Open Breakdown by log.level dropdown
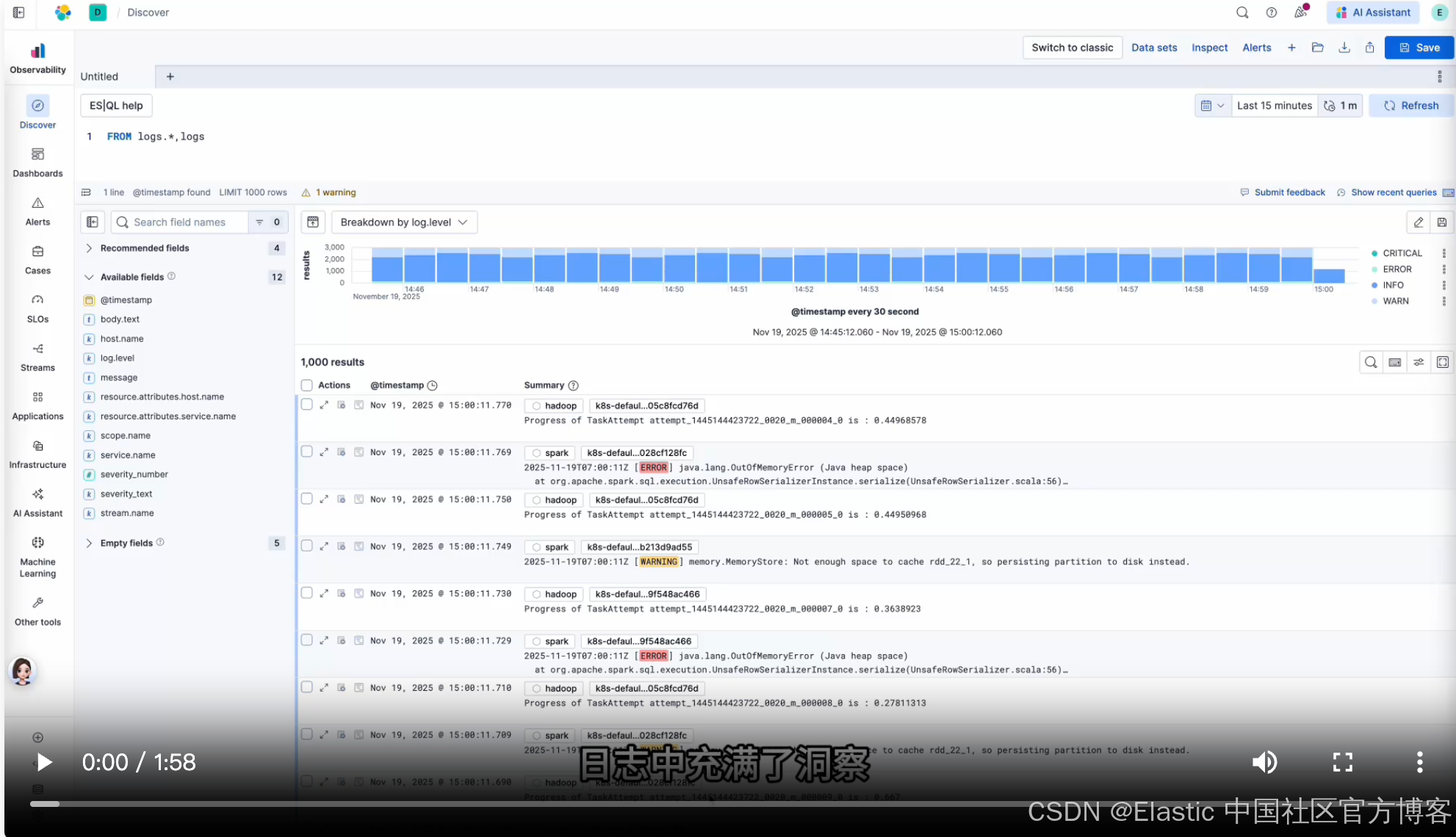Screen dimensions: 1456x837 pyautogui.click(x=404, y=222)
